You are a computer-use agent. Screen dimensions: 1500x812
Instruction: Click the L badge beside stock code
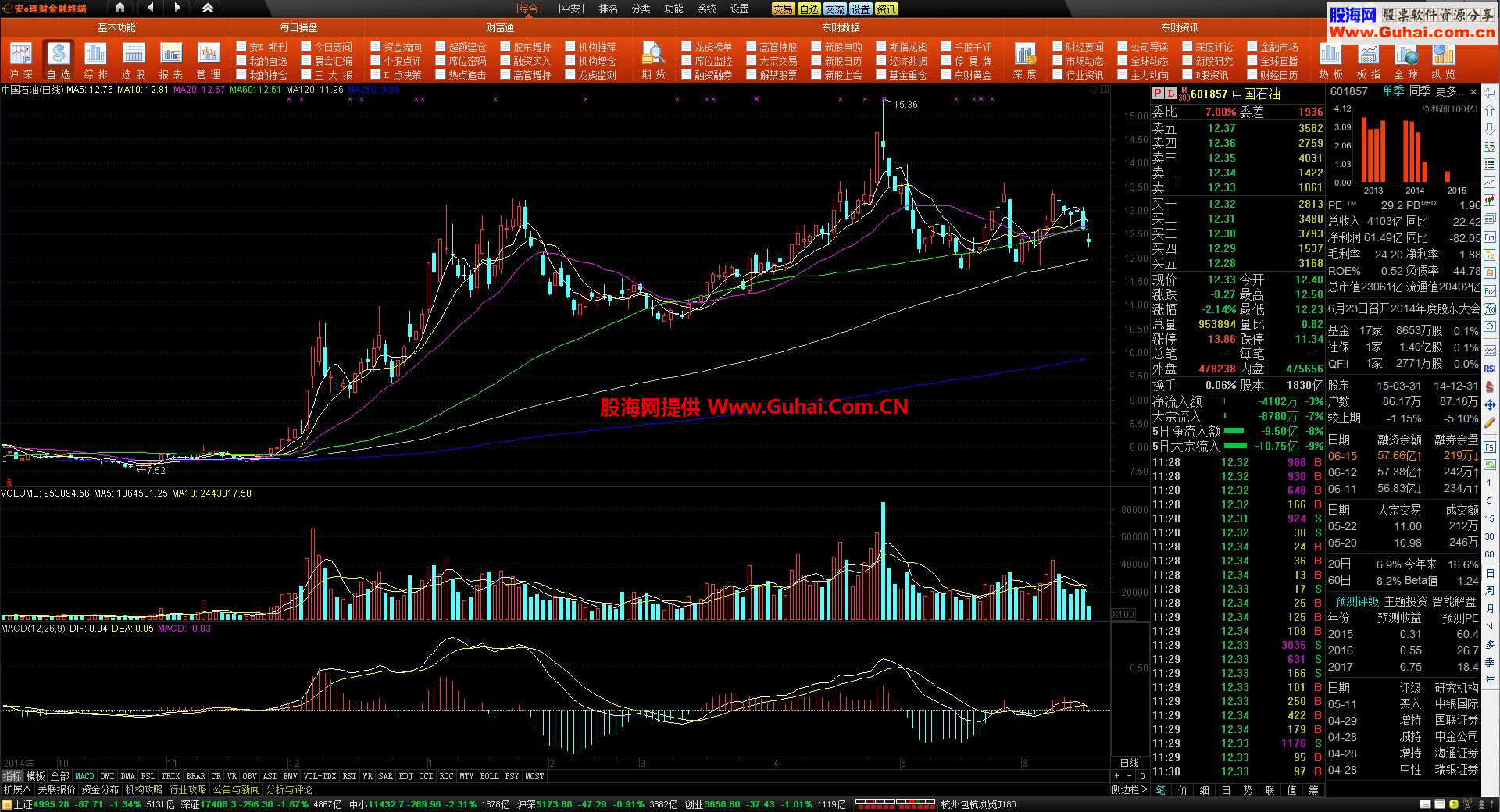point(1170,94)
